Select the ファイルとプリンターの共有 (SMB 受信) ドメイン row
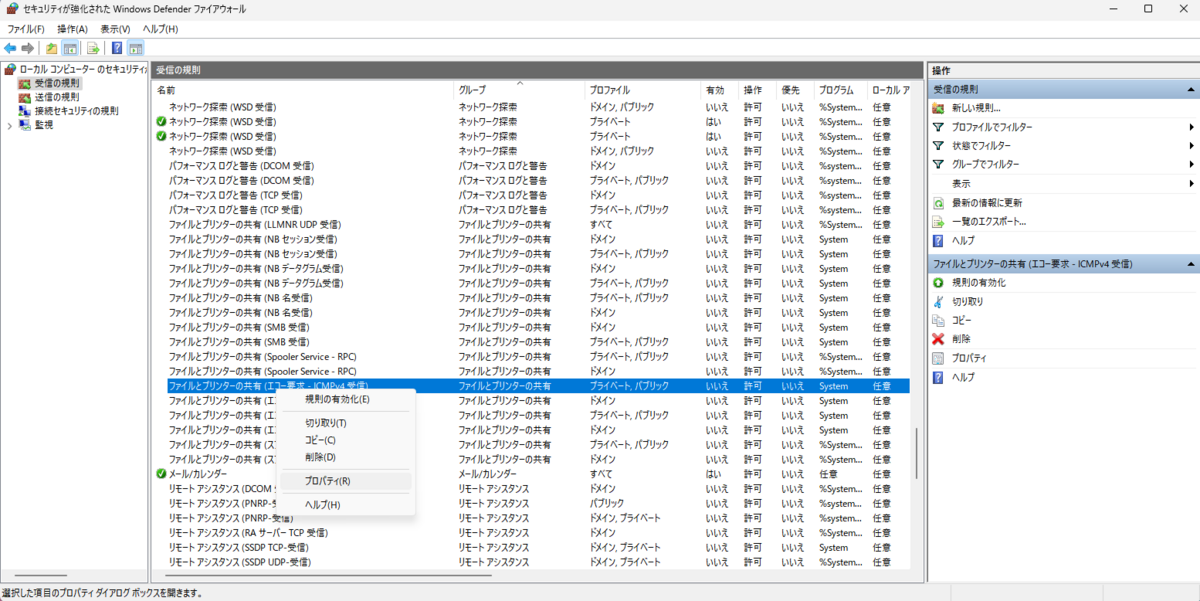The height and width of the screenshot is (601, 1200). click(531, 327)
